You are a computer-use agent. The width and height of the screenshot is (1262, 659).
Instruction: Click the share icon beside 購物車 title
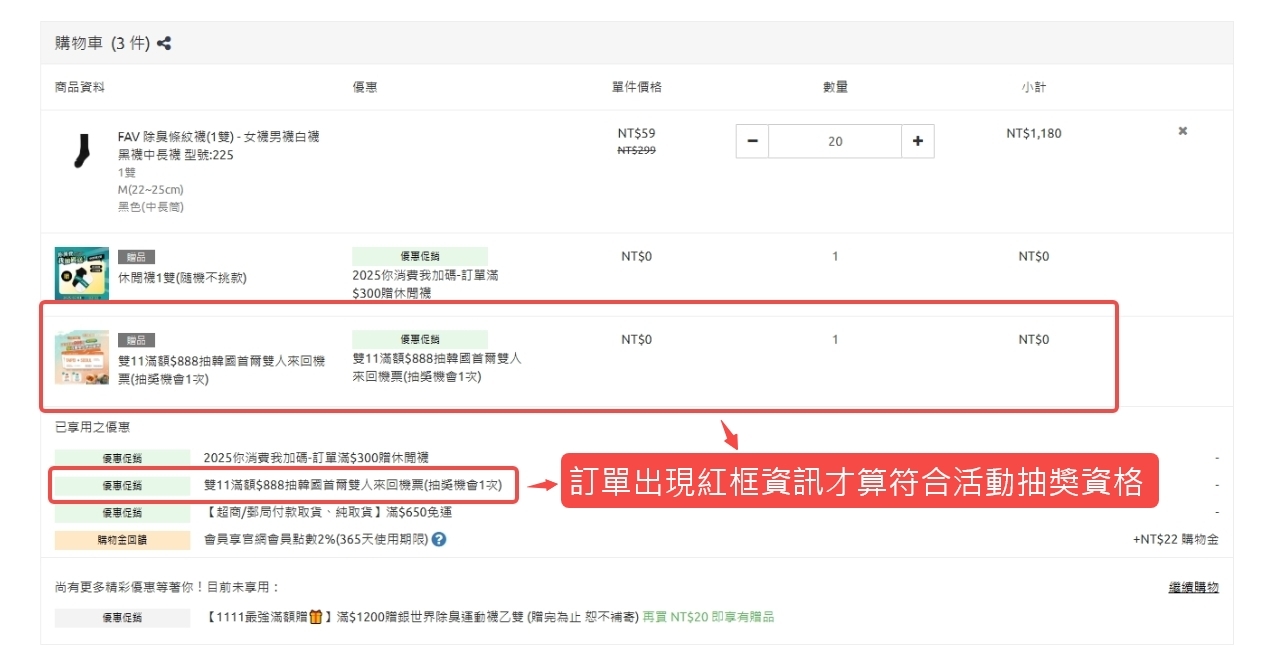[164, 44]
